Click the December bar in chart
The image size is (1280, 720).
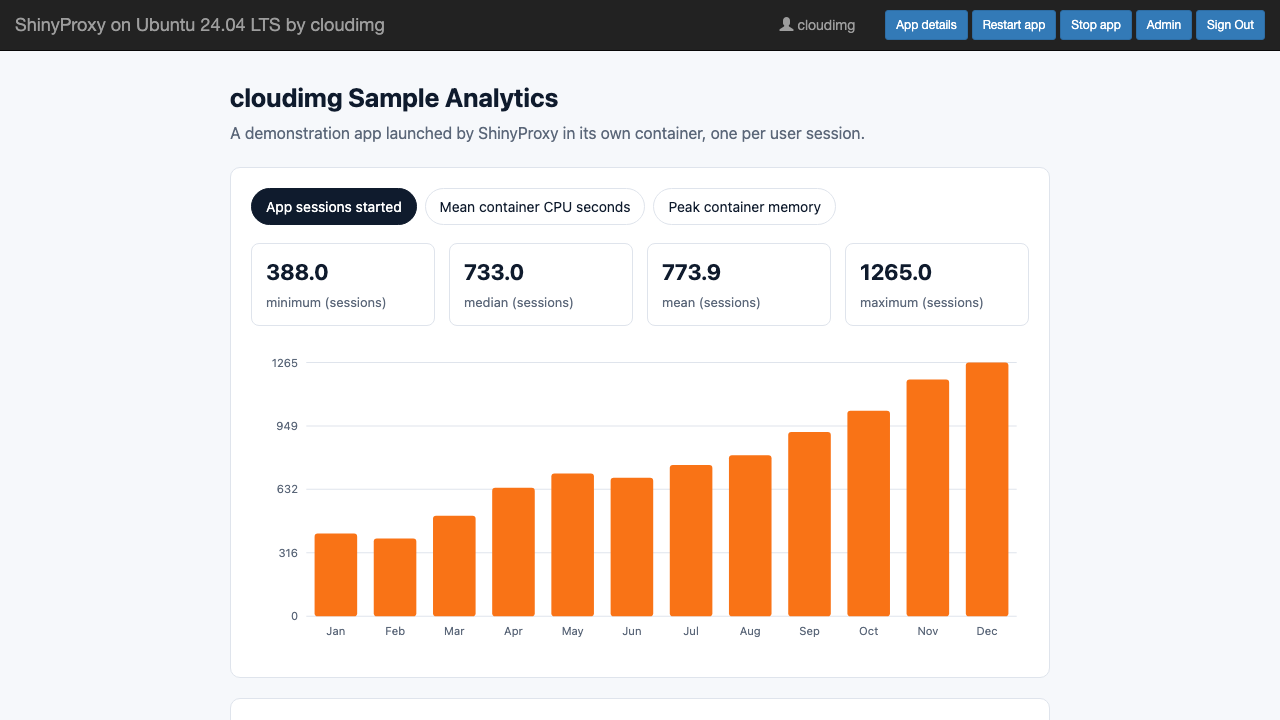click(x=987, y=489)
